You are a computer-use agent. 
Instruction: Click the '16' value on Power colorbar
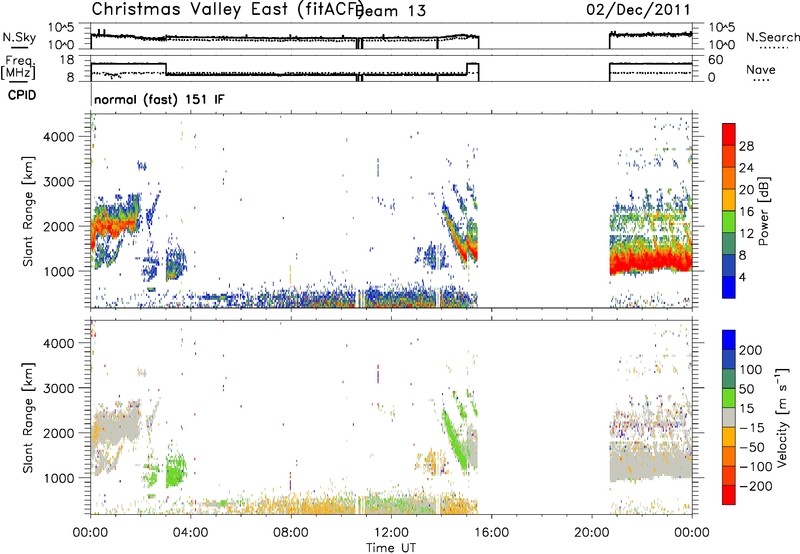746,211
